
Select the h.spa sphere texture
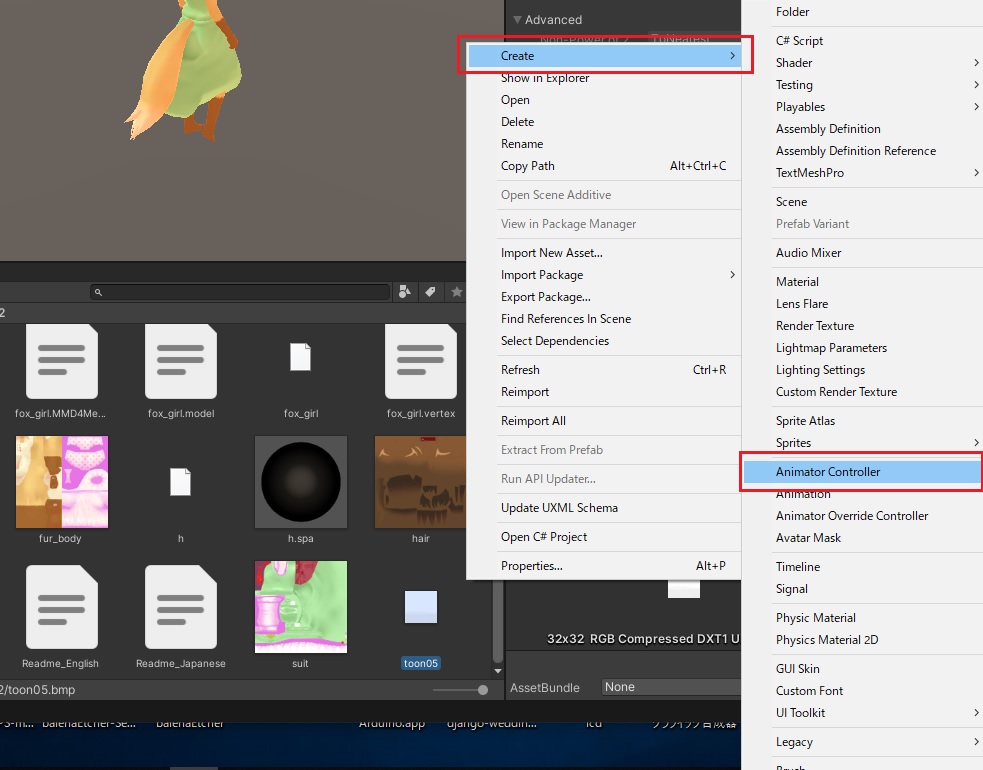pyautogui.click(x=300, y=482)
